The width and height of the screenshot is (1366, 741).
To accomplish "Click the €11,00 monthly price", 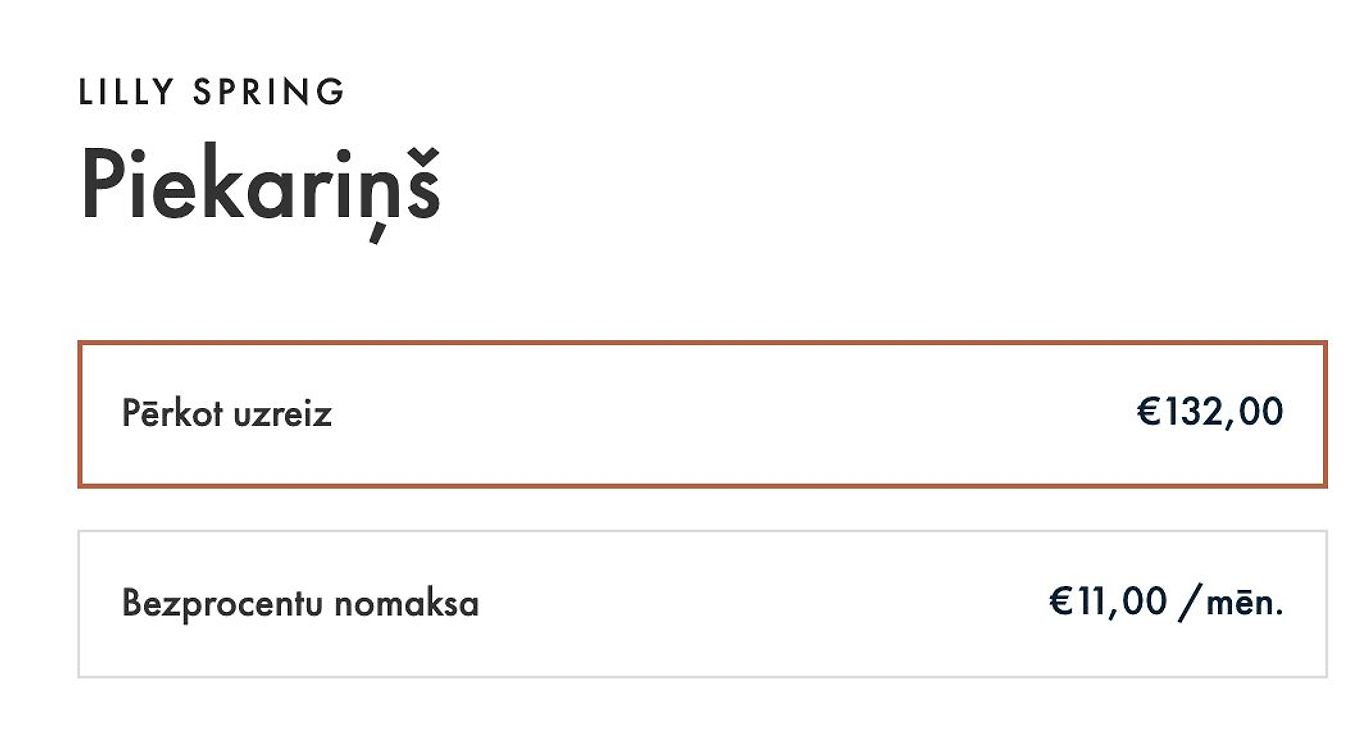I will pos(1108,602).
